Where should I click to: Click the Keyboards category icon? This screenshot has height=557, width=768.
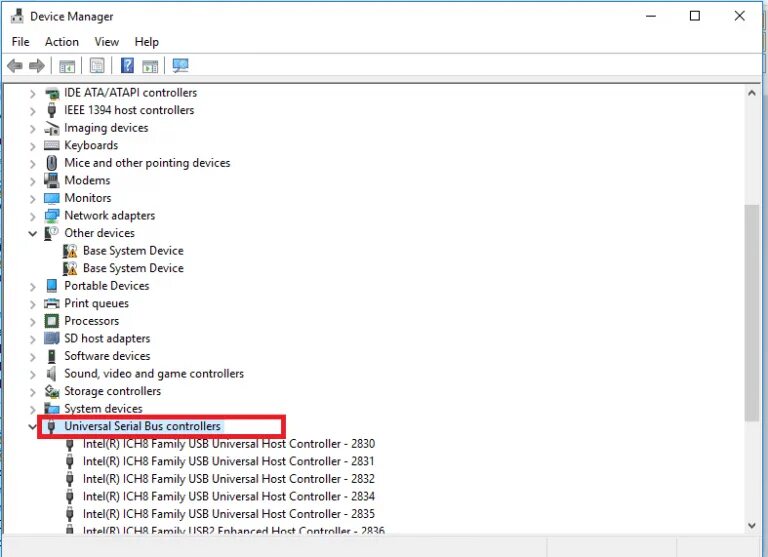pos(51,145)
